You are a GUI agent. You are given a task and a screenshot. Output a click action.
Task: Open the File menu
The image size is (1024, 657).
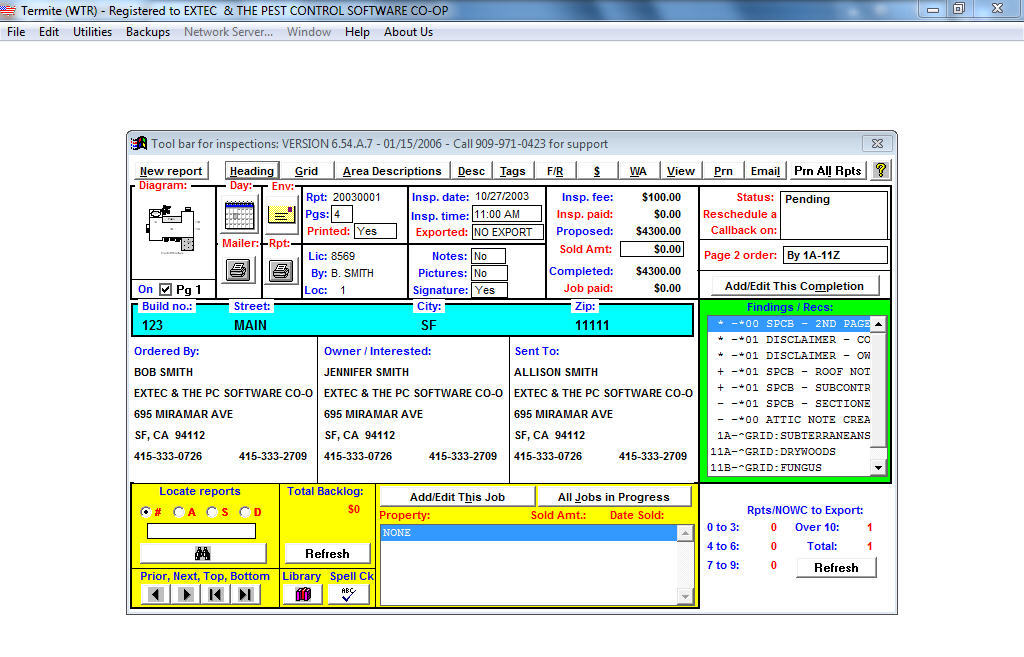point(16,32)
